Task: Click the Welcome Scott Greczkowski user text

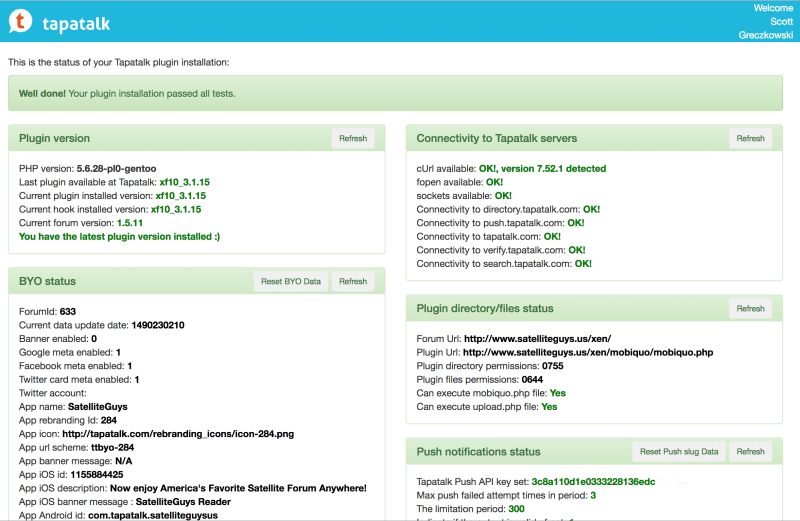Action: pos(765,21)
